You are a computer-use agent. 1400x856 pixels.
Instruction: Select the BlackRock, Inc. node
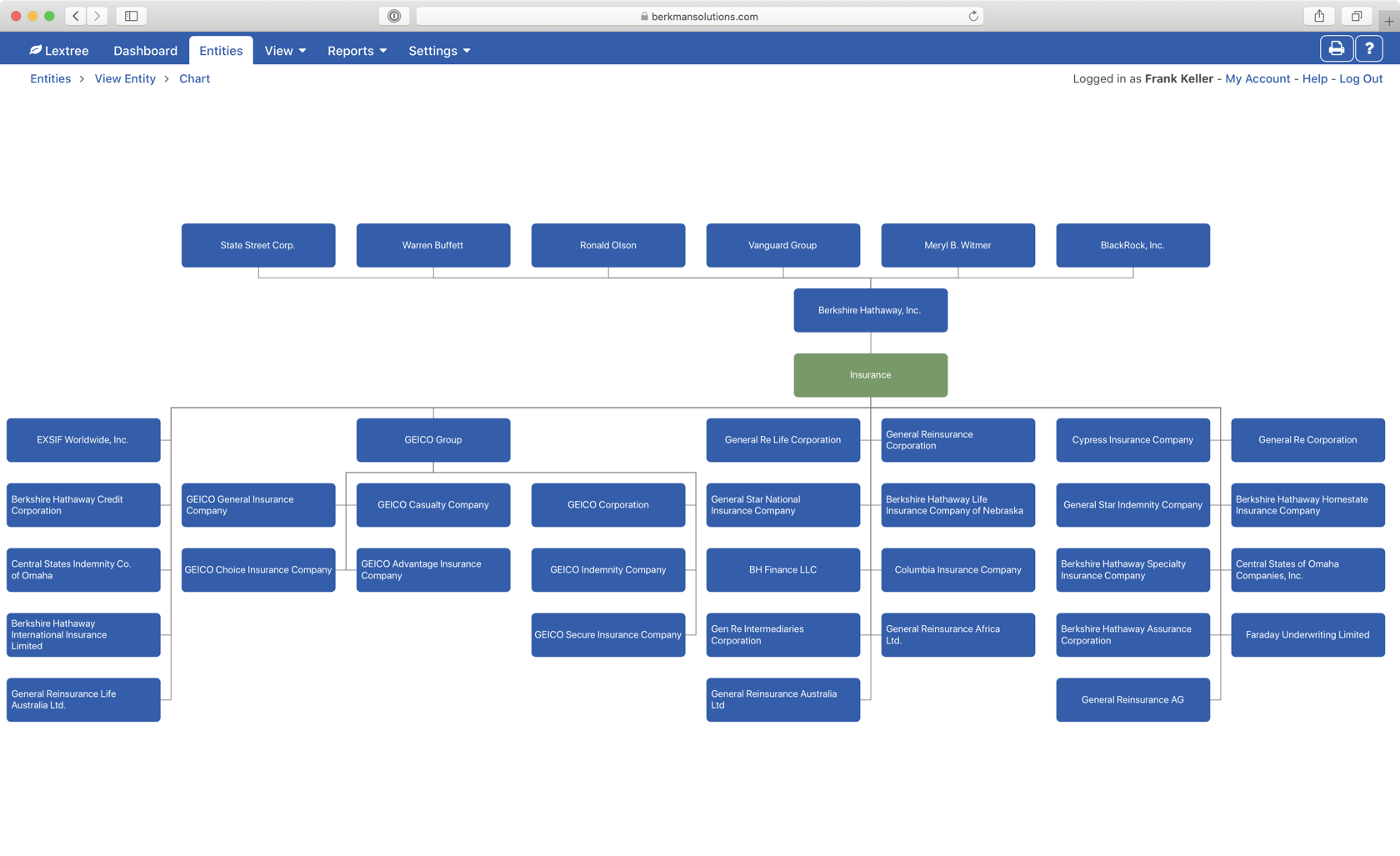coord(1133,245)
